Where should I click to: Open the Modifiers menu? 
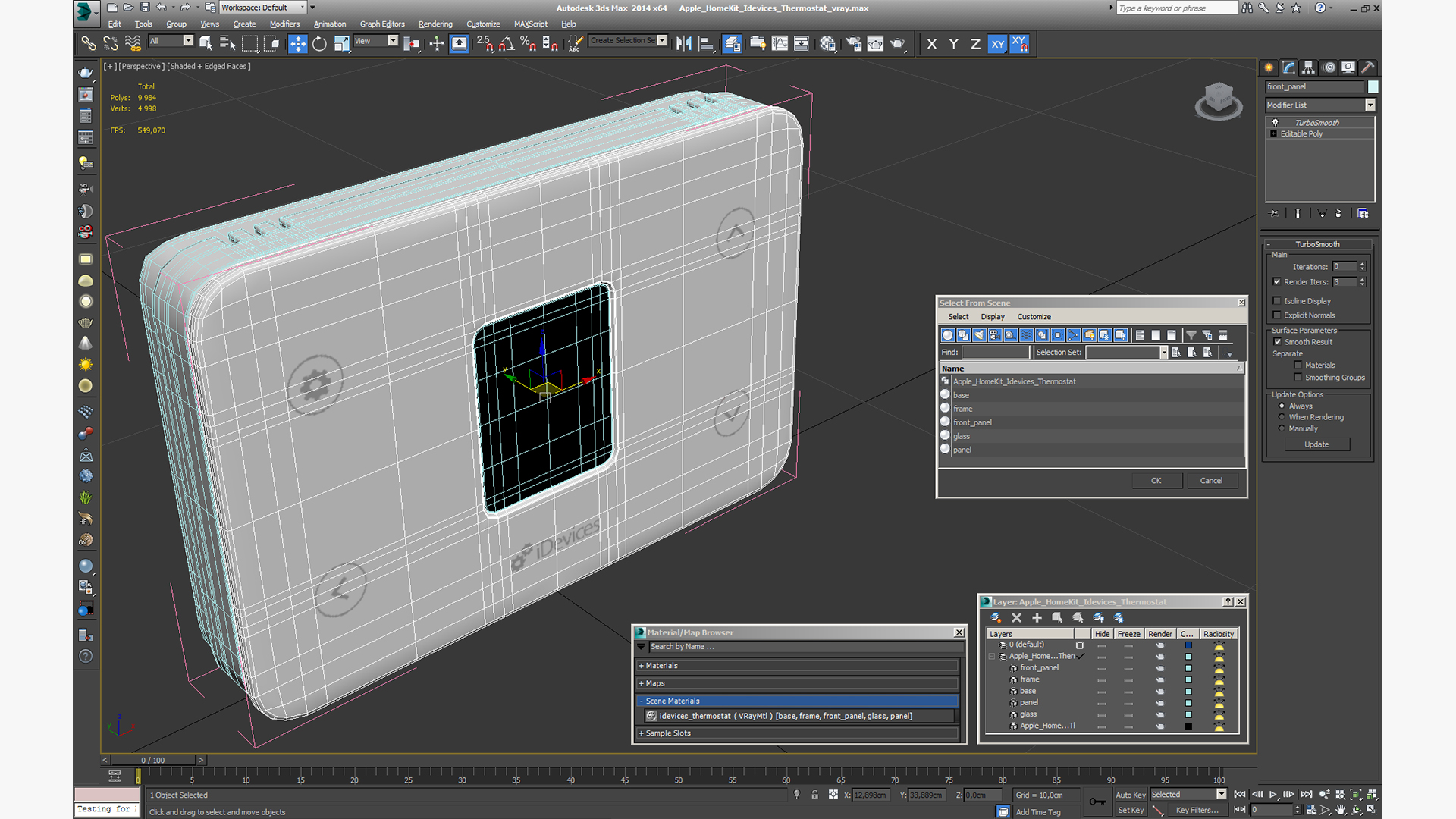(x=284, y=24)
